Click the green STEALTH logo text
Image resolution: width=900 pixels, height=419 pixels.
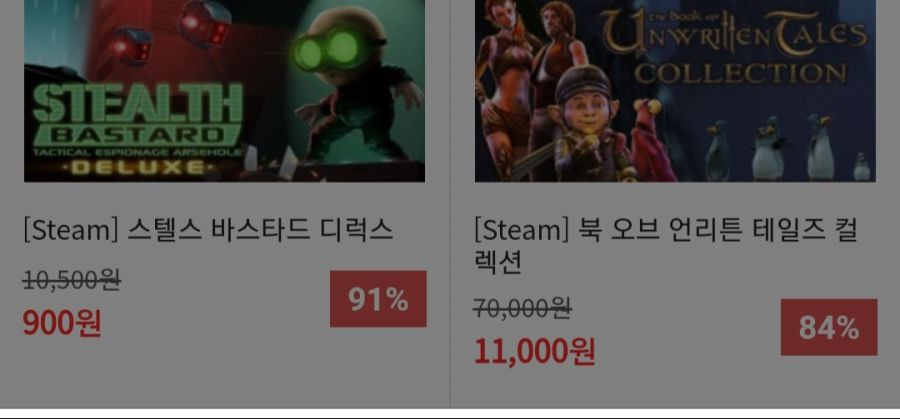click(x=138, y=104)
